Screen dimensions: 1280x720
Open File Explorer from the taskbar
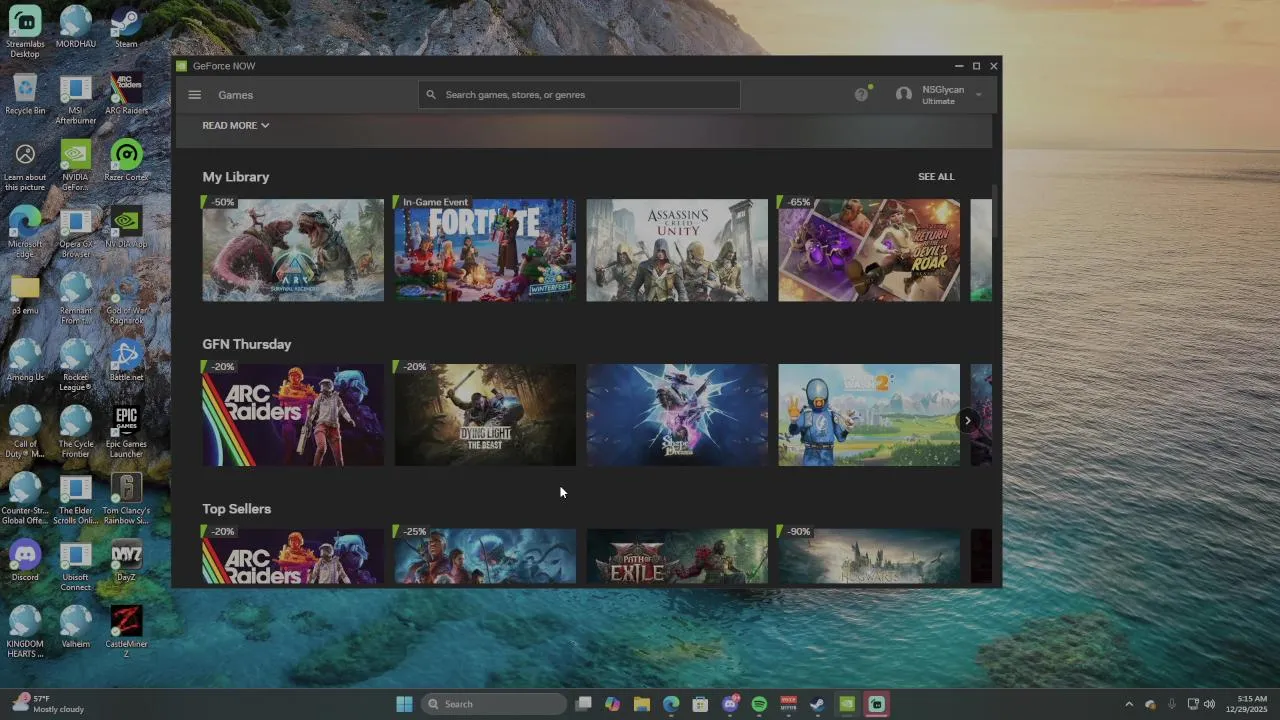(642, 704)
